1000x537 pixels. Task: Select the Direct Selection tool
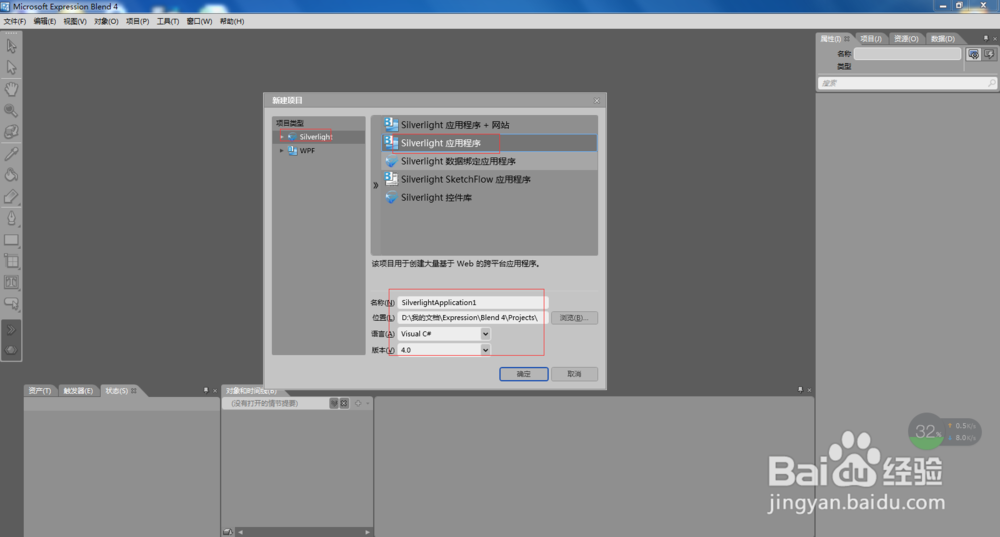pos(11,68)
